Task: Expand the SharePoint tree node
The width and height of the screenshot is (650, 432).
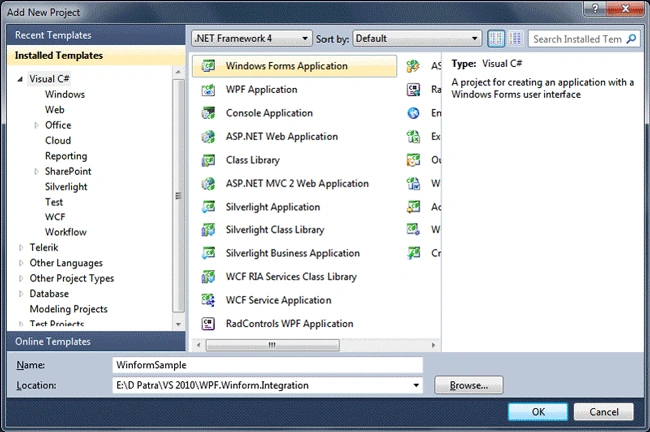Action: (x=36, y=171)
